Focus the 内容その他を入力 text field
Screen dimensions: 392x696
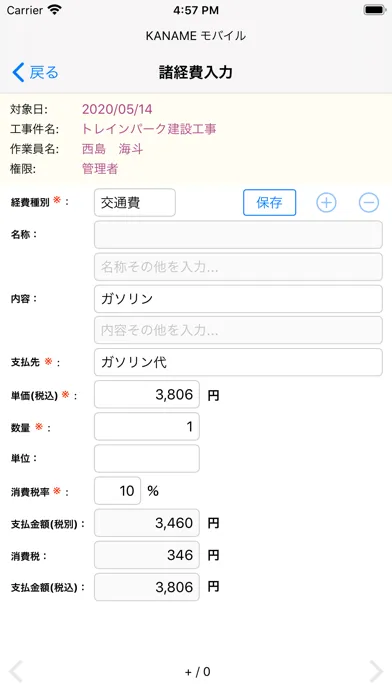[238, 330]
